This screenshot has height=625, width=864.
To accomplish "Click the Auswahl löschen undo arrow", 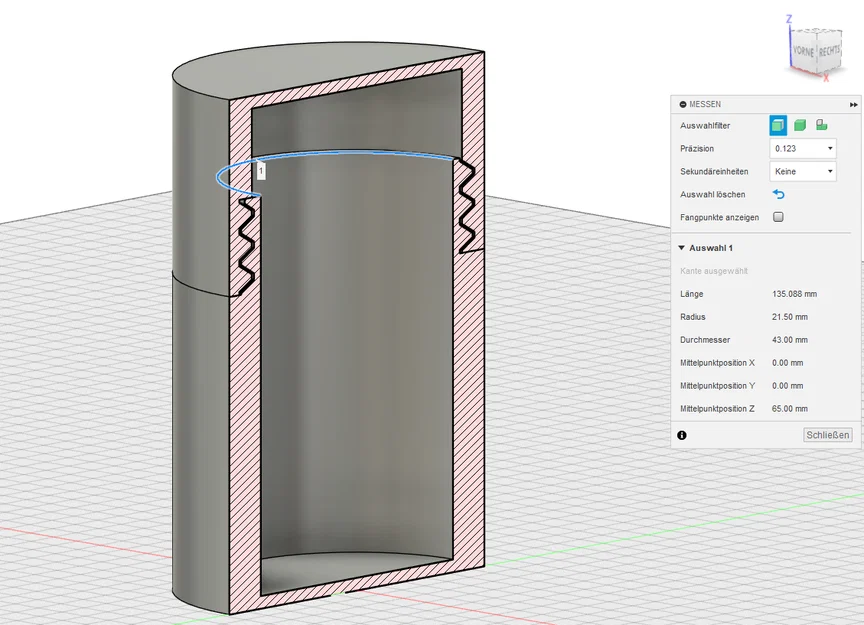I will pos(778,194).
